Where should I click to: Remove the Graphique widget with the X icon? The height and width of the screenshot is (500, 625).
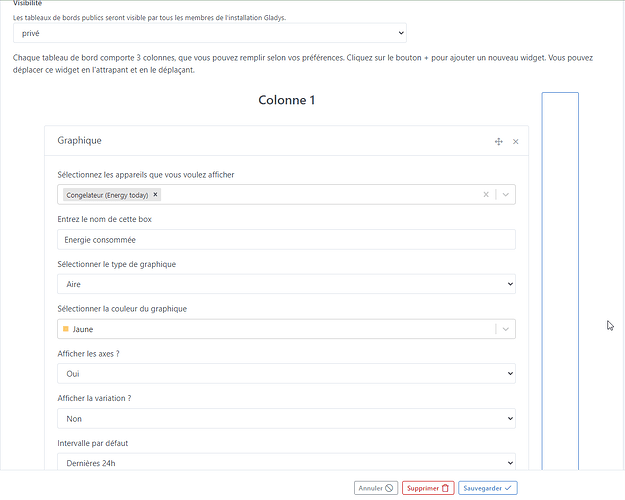[516, 142]
